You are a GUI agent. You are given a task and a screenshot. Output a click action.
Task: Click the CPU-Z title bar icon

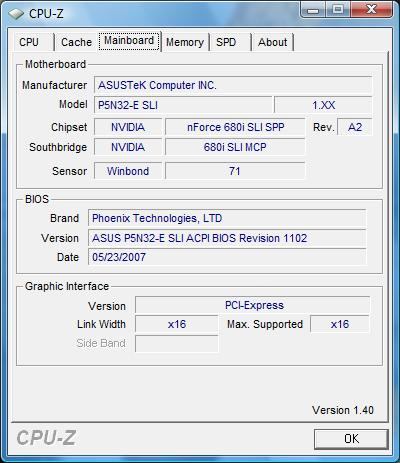pyautogui.click(x=16, y=14)
